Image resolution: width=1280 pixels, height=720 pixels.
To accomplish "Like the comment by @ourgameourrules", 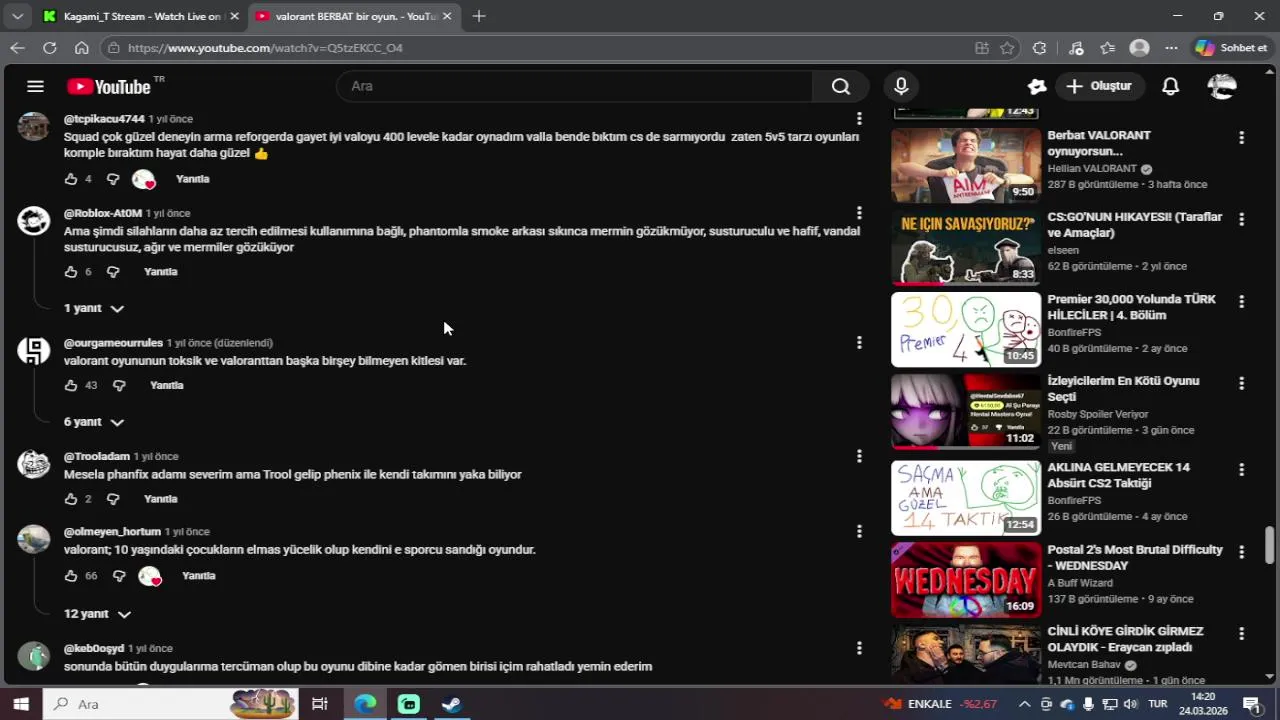I will (71, 385).
